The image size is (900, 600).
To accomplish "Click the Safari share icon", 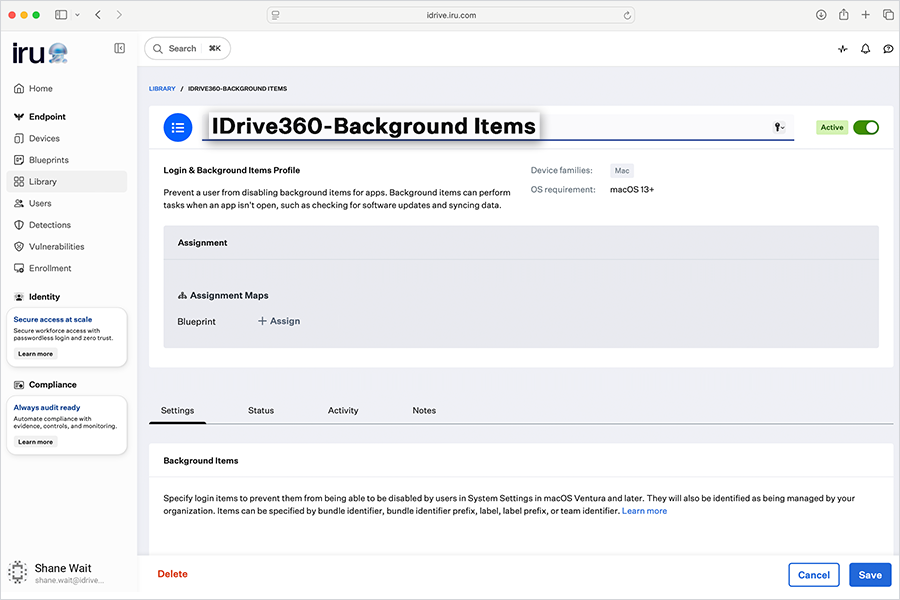I will pyautogui.click(x=843, y=15).
